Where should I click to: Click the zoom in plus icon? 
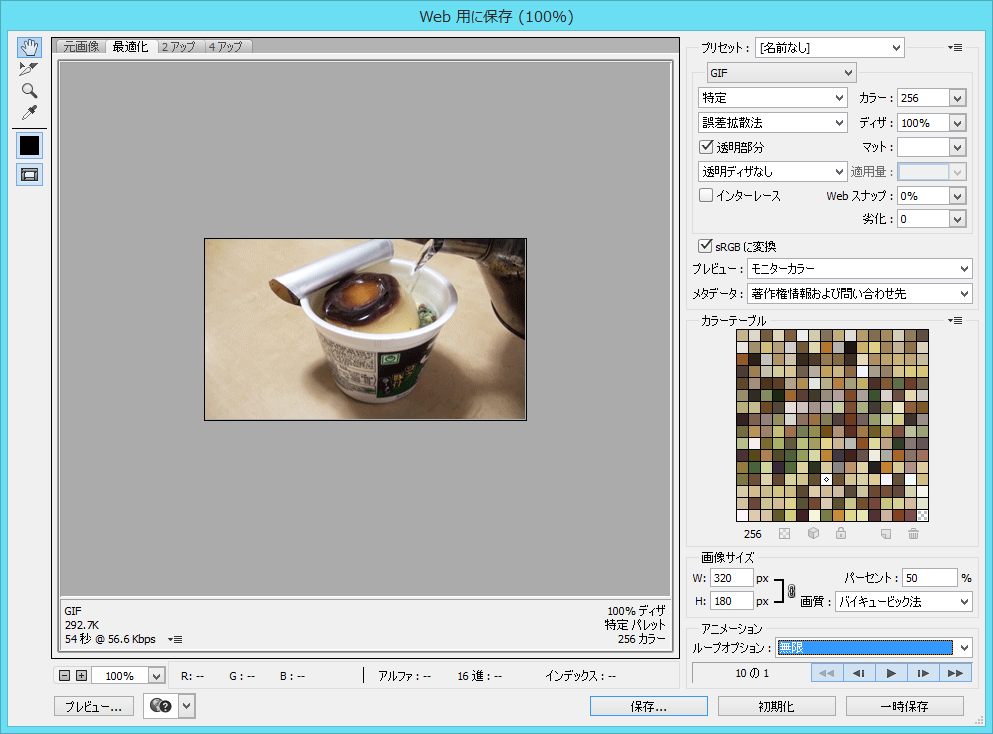tap(81, 676)
